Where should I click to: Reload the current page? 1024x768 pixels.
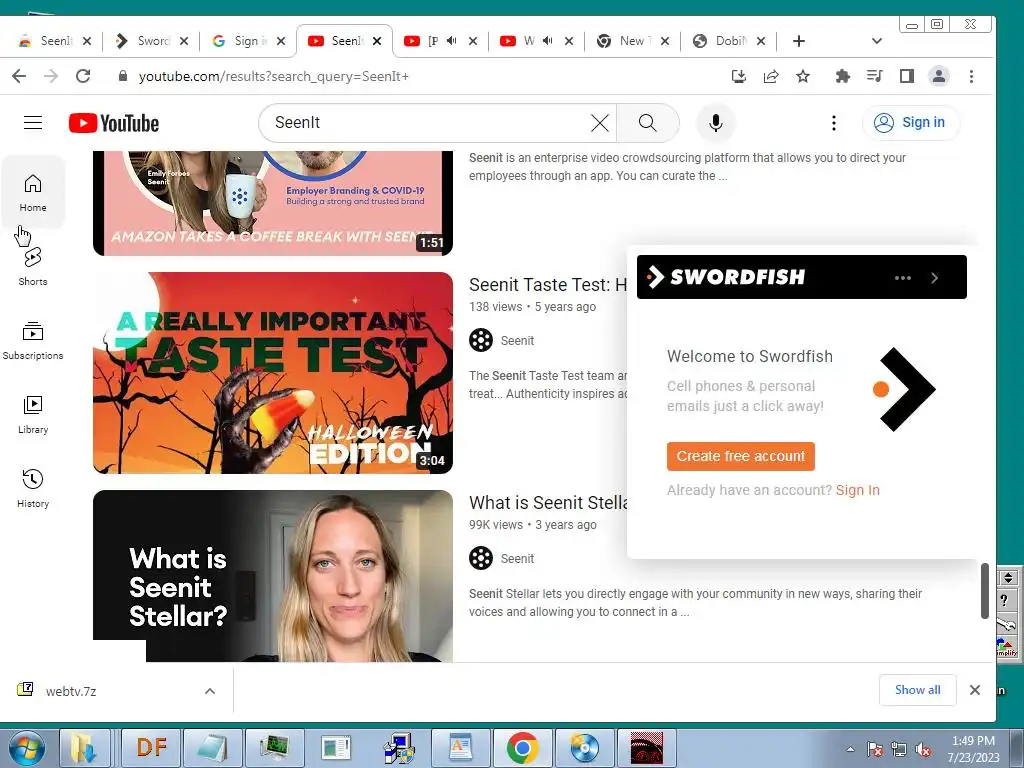(83, 76)
